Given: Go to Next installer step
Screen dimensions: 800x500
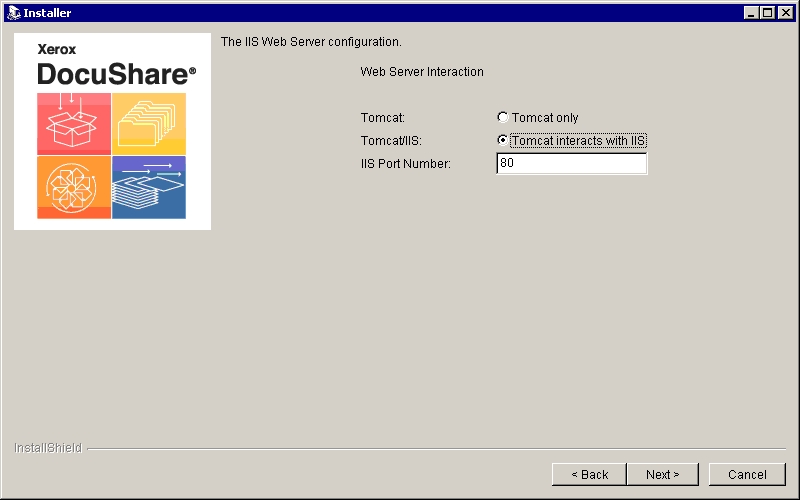Looking at the screenshot, I should pos(662,474).
